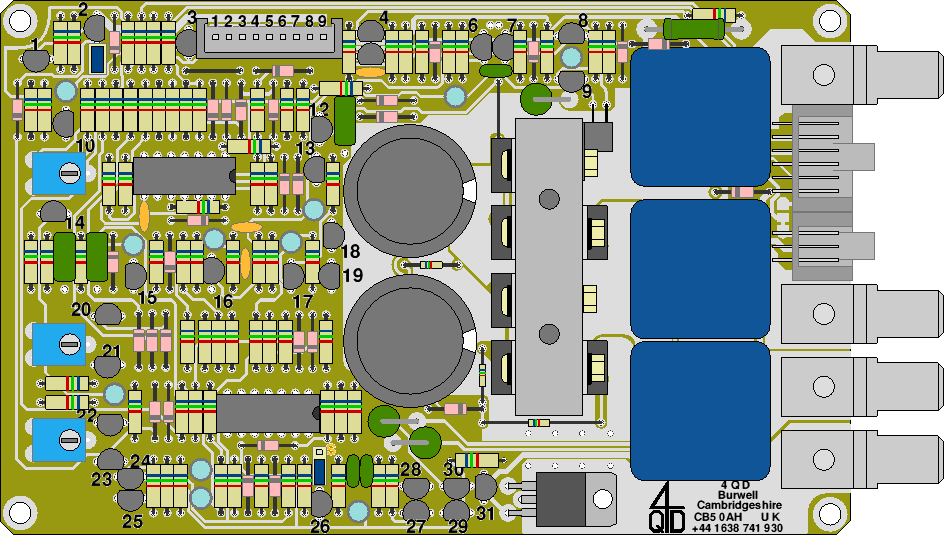Select the transistor labeled 18
This screenshot has height=535, width=944.
332,236
